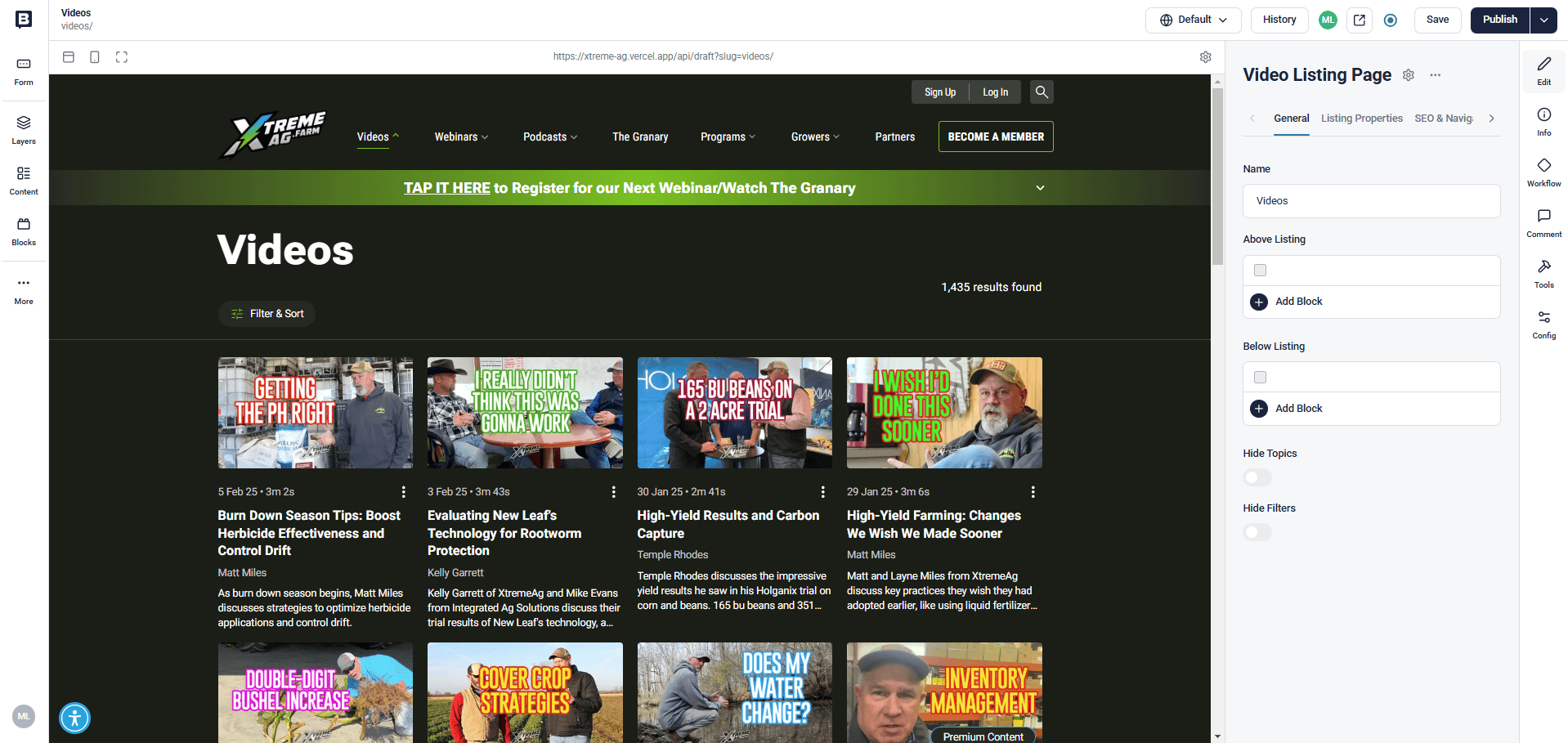1568x743 pixels.
Task: Click the Sign Up button
Action: [939, 92]
